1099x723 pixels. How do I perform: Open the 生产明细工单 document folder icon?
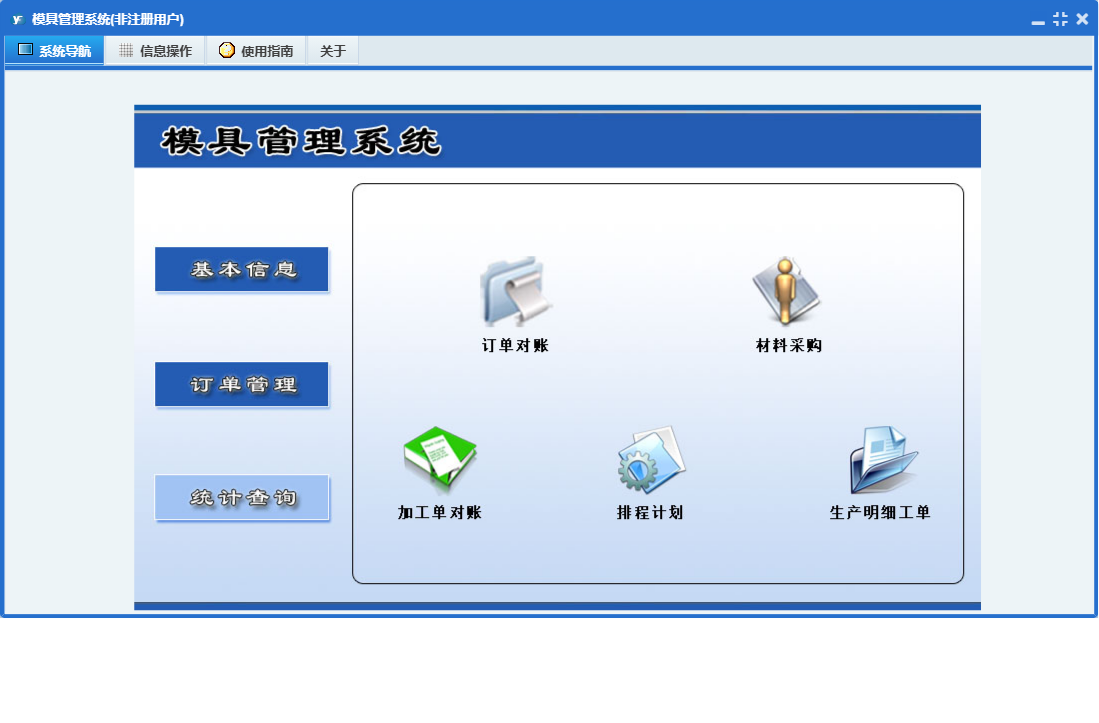pyautogui.click(x=883, y=460)
